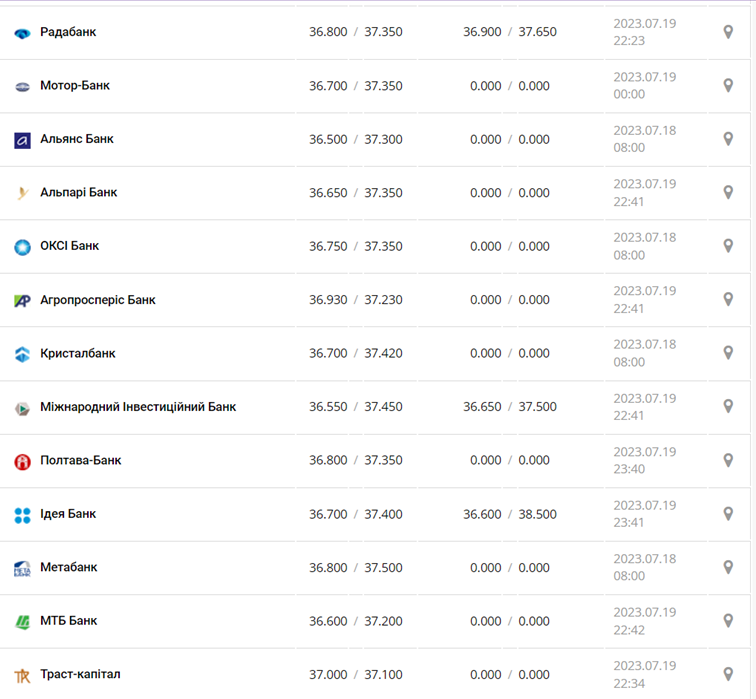The image size is (756, 699).
Task: Open the Агропросперіс Банк page
Action: [98, 300]
